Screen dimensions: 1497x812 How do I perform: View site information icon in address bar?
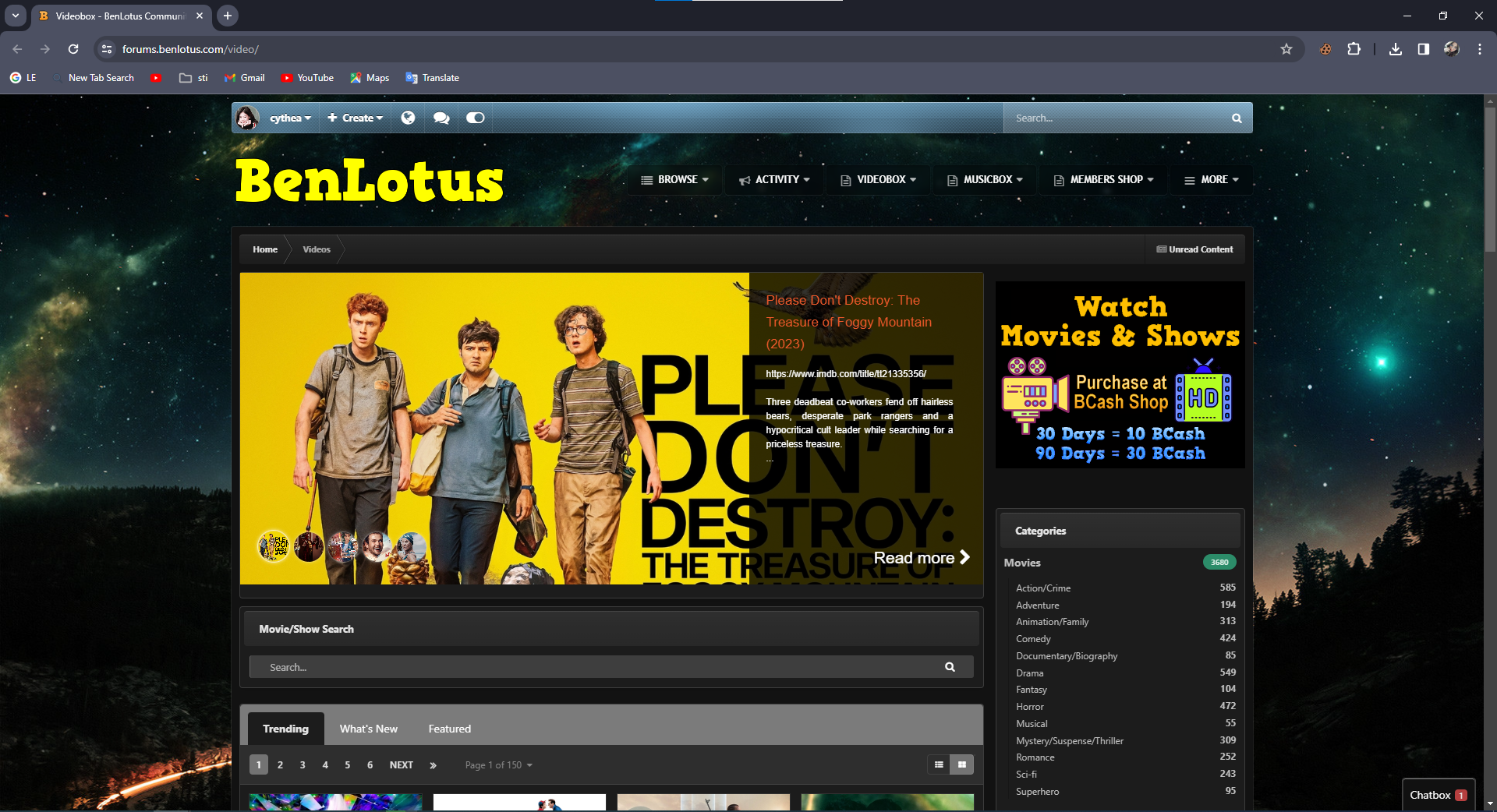pos(107,49)
